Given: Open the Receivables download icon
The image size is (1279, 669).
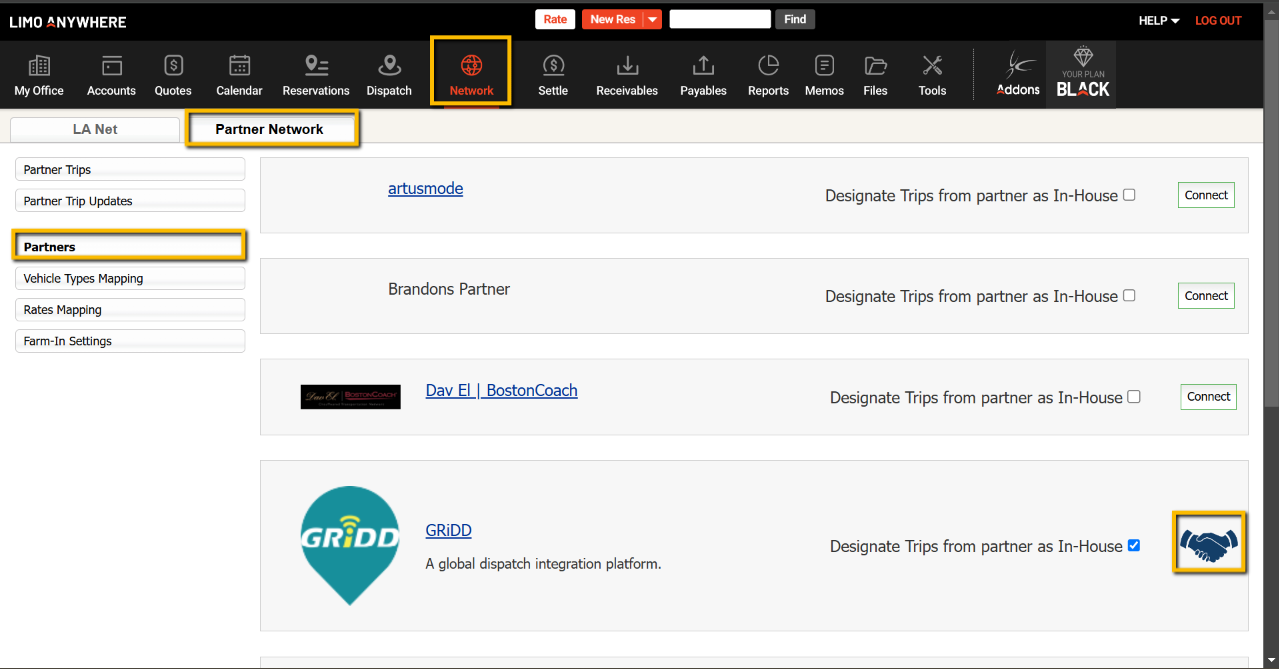Looking at the screenshot, I should [x=627, y=67].
